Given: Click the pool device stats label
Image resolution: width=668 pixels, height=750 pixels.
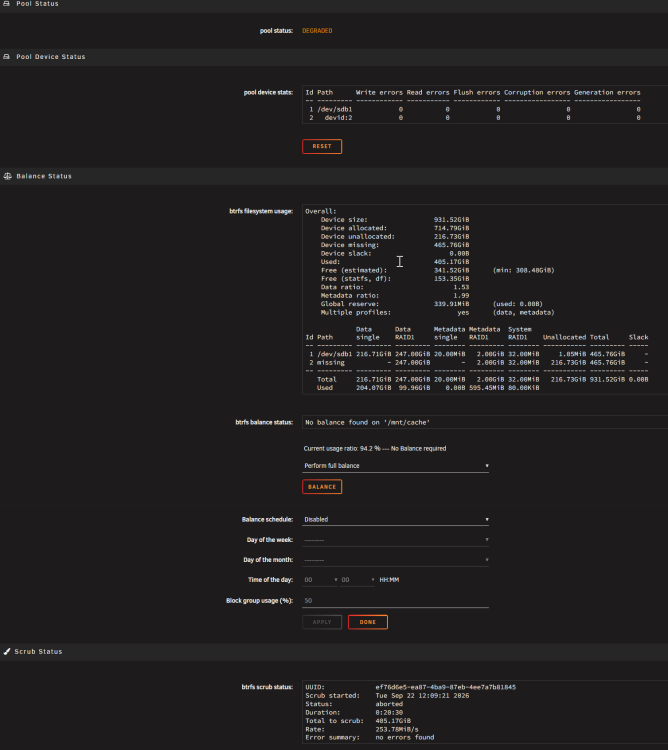Looking at the screenshot, I should pos(268,93).
